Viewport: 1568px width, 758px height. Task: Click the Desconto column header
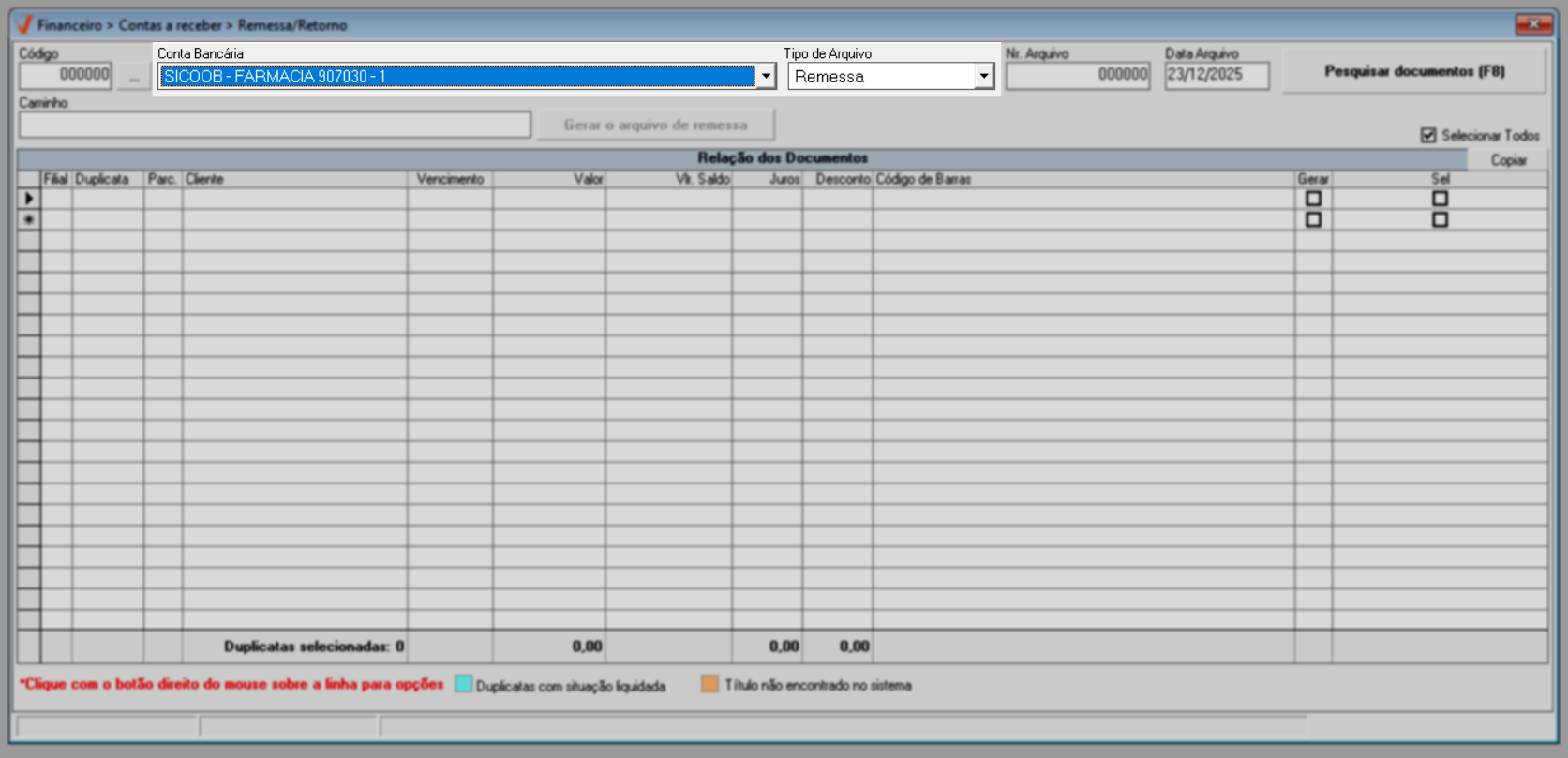[838, 179]
